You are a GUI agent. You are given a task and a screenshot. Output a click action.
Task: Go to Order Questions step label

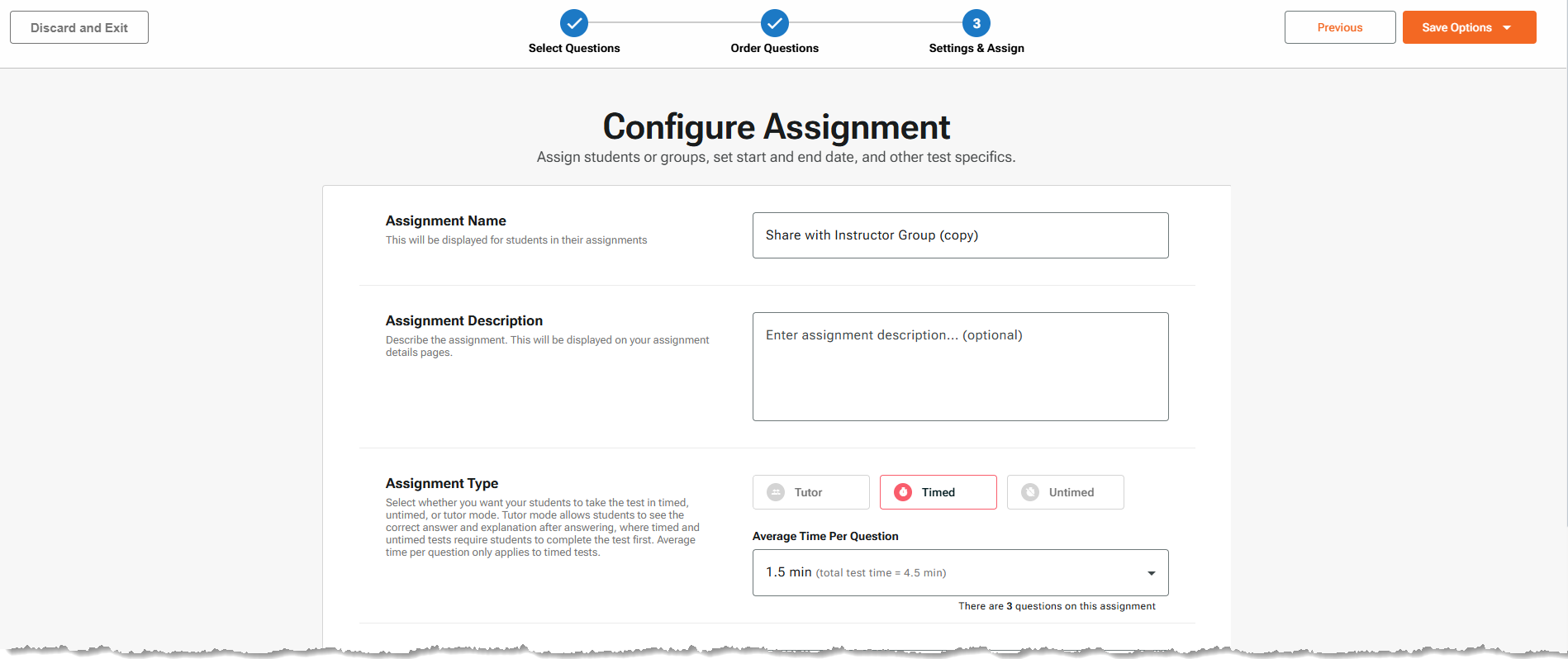pyautogui.click(x=774, y=48)
